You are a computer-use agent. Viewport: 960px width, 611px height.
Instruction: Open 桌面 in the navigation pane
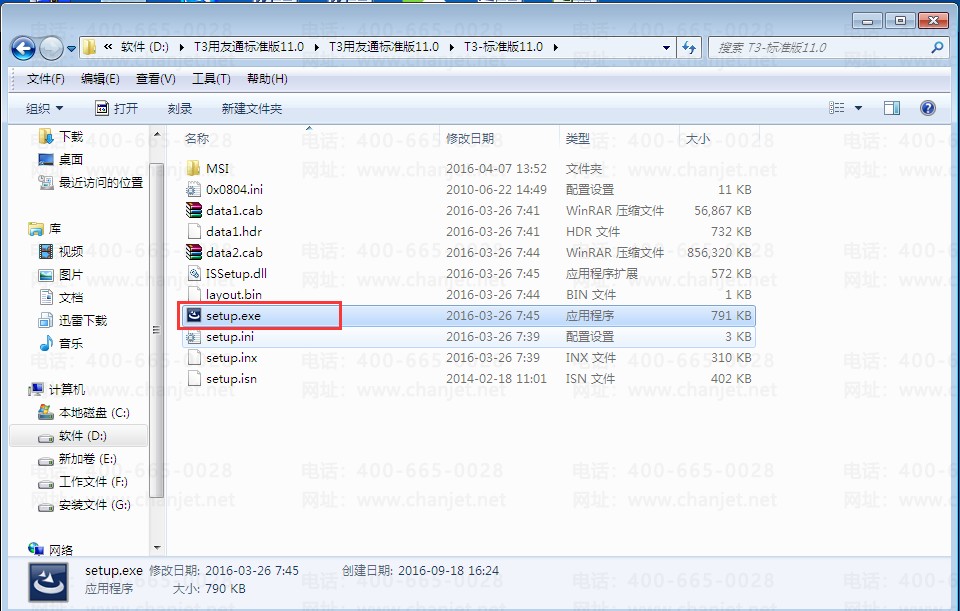click(70, 159)
